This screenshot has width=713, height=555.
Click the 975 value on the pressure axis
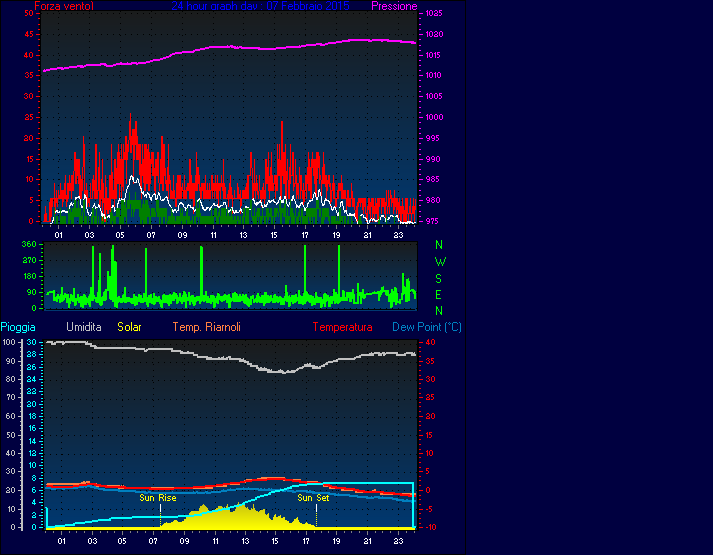(x=432, y=221)
